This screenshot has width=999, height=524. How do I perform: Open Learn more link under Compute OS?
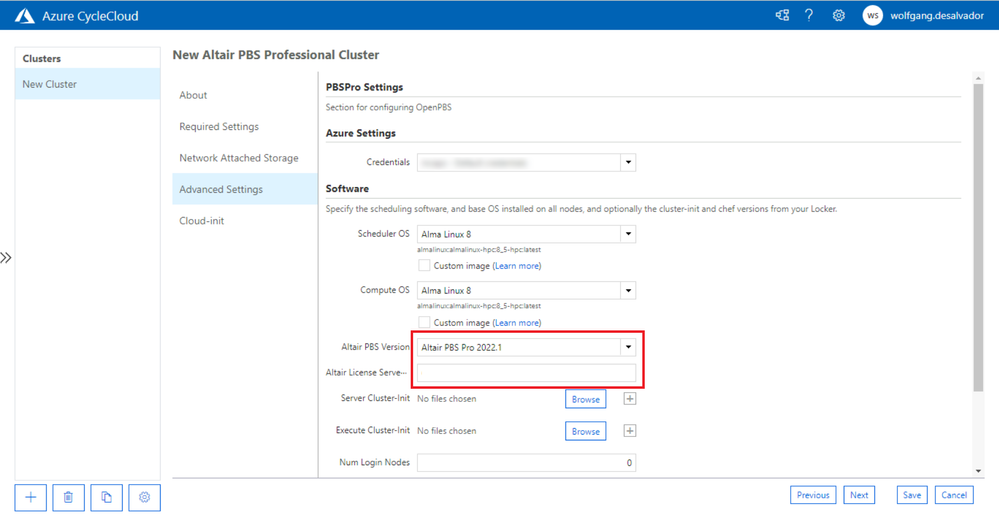tap(517, 323)
